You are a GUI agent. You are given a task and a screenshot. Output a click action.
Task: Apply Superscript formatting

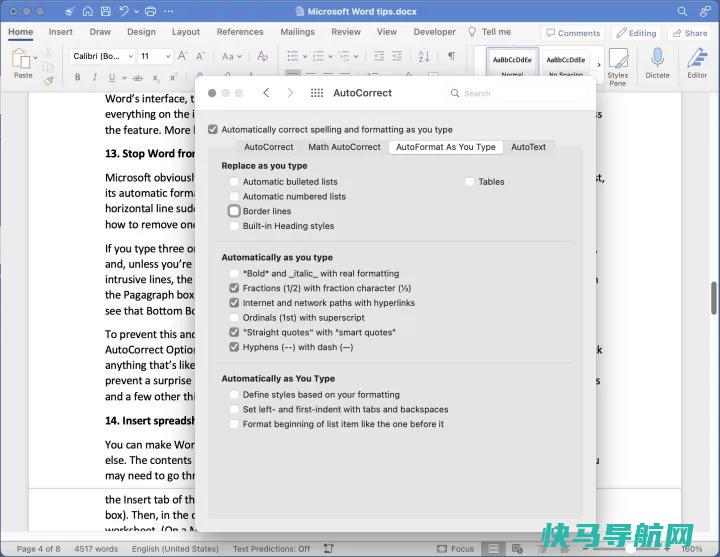pos(173,77)
